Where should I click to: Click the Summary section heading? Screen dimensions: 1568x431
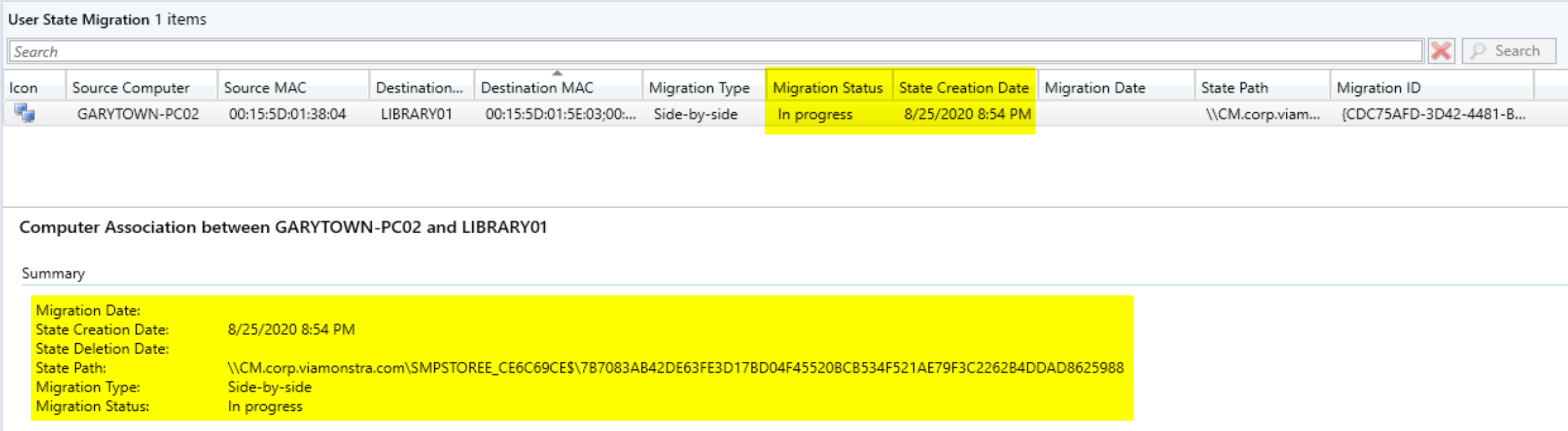click(x=53, y=273)
